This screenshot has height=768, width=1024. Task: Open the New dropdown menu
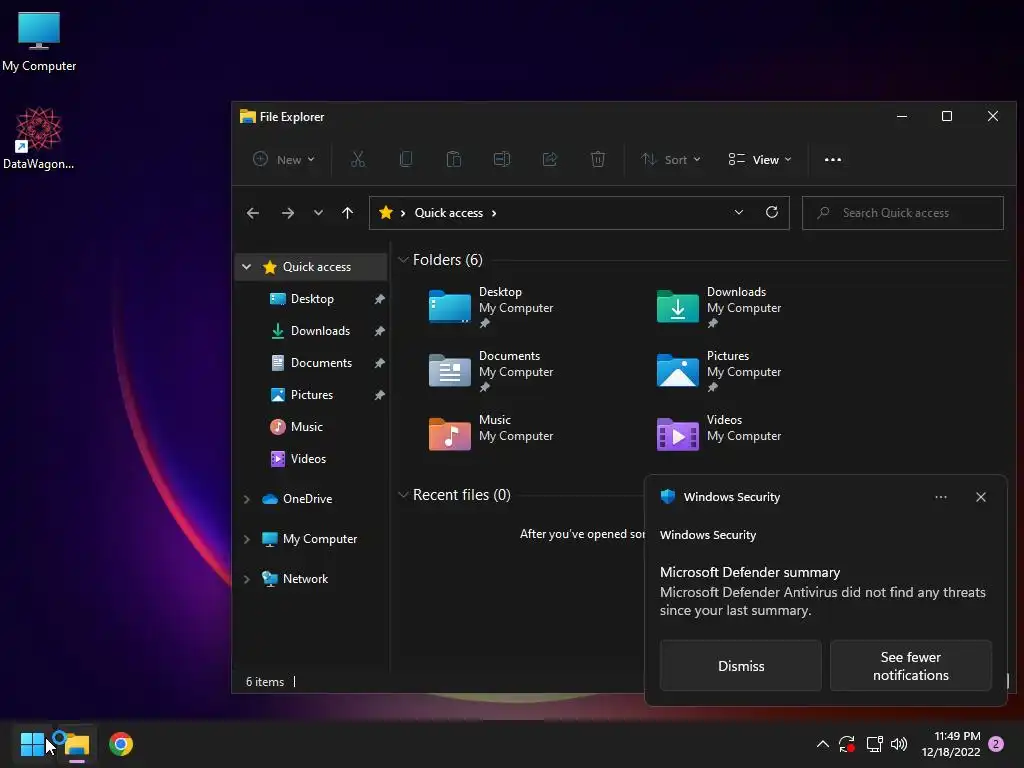click(x=283, y=159)
